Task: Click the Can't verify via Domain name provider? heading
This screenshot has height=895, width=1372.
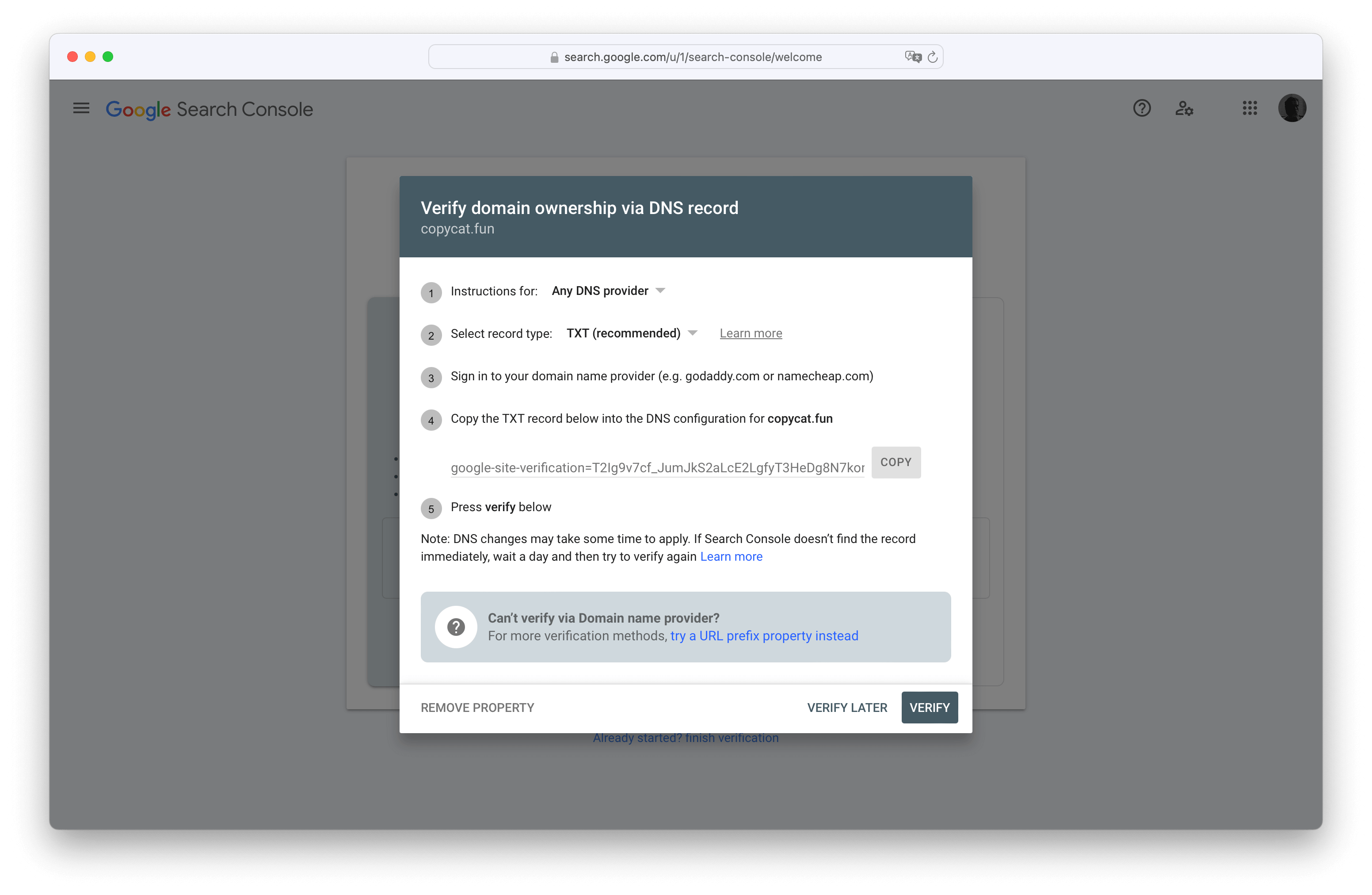Action: [603, 618]
